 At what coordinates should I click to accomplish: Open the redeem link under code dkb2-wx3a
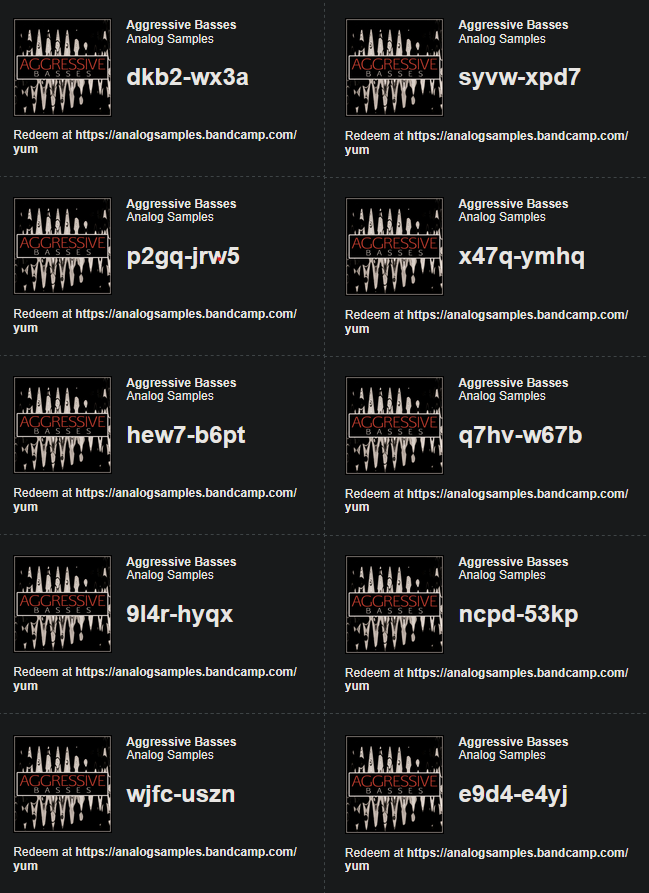click(x=185, y=135)
